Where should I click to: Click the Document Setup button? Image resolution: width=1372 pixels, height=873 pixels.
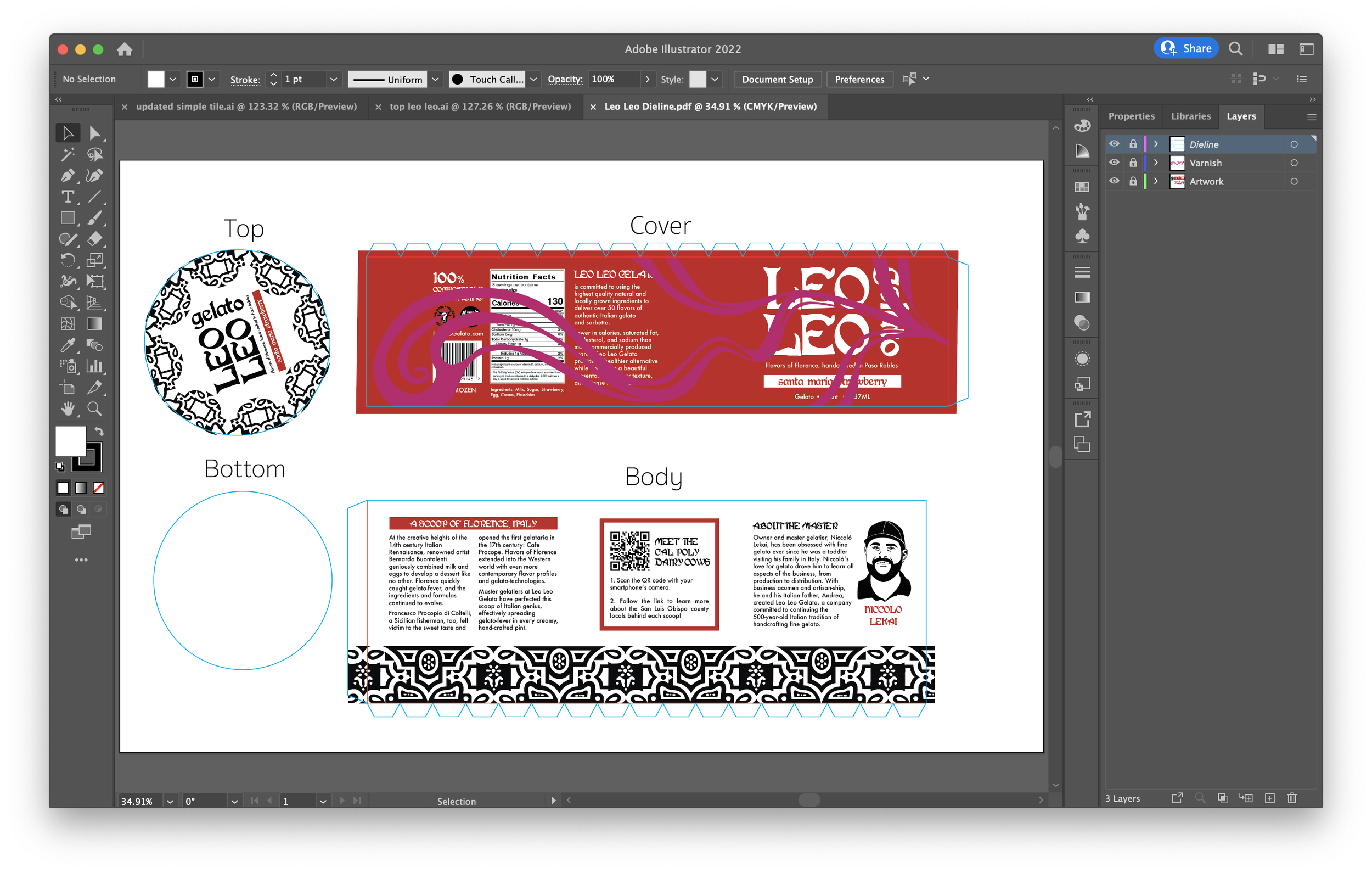coord(777,79)
